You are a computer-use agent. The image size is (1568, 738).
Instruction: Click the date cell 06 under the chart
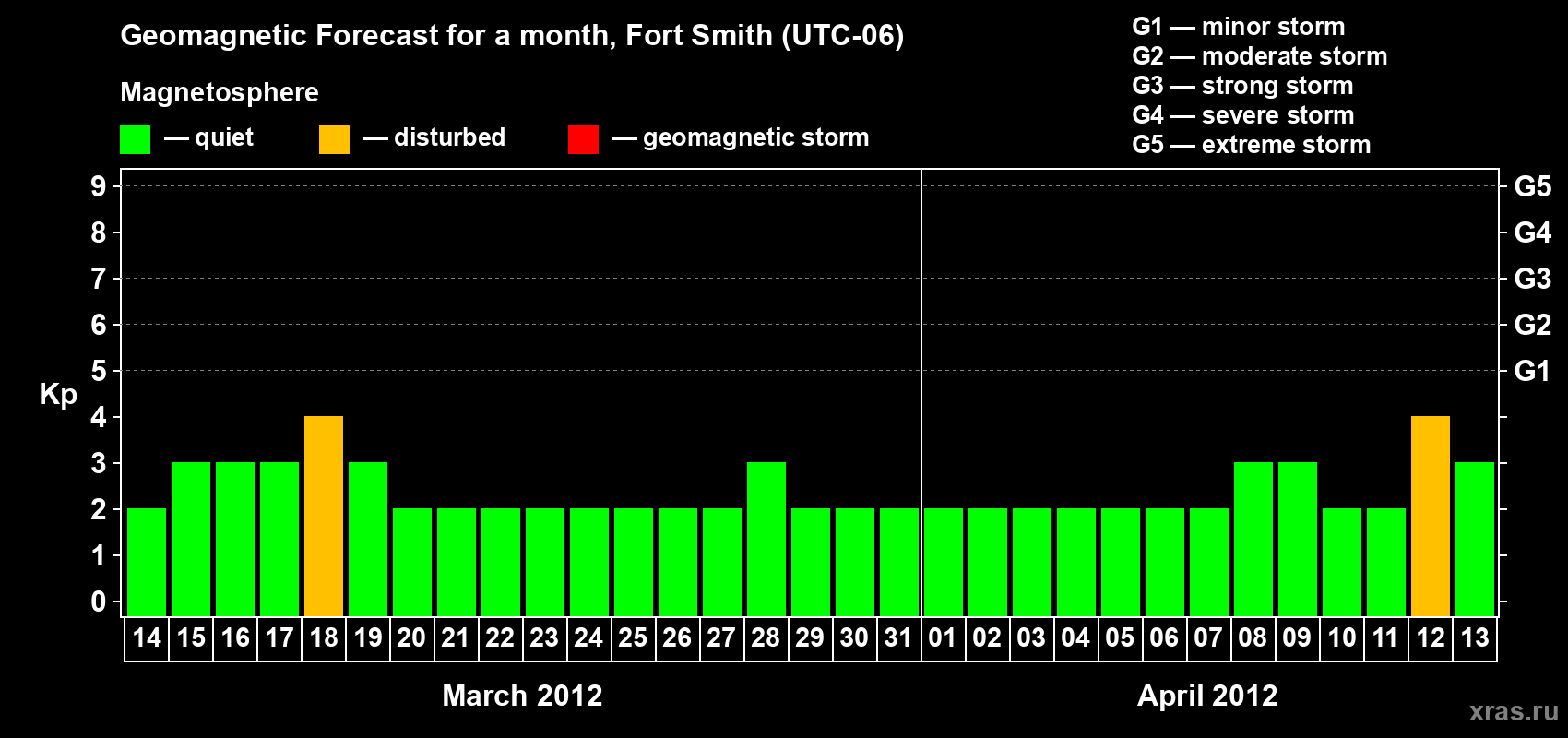click(x=1165, y=638)
